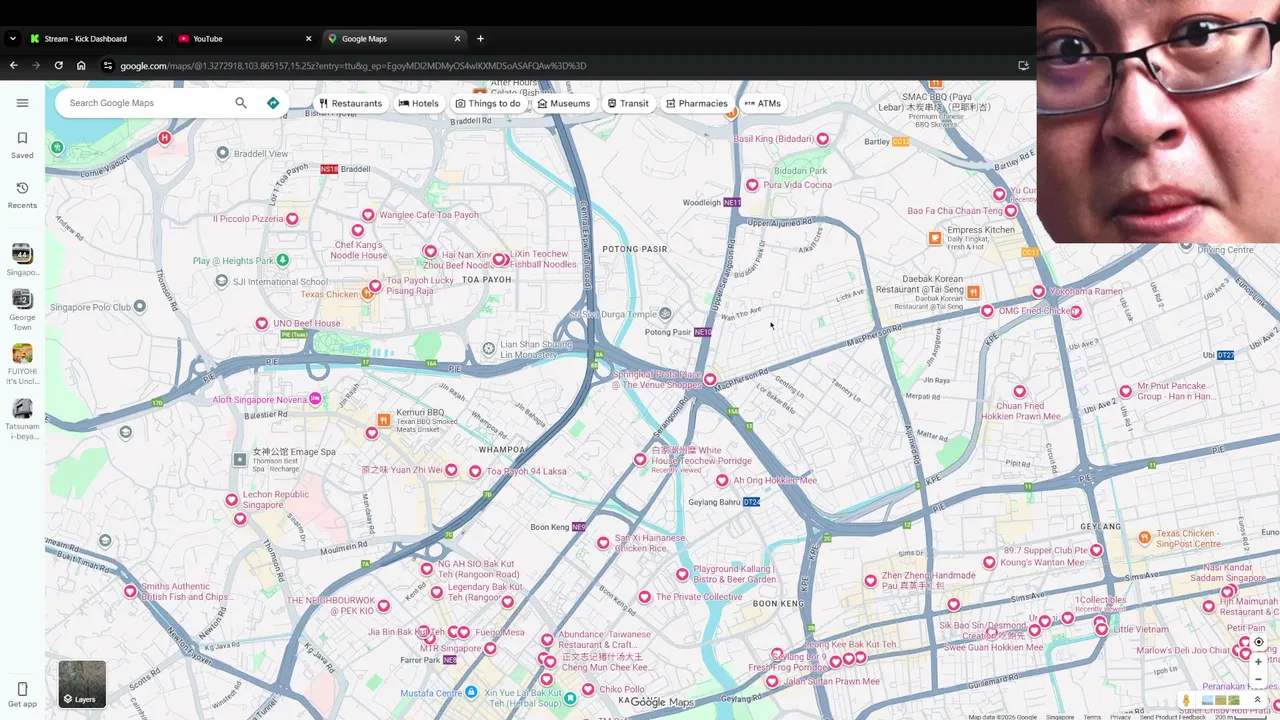Viewport: 1280px width, 720px height.
Task: Zoom out with the minus button
Action: point(1258,679)
